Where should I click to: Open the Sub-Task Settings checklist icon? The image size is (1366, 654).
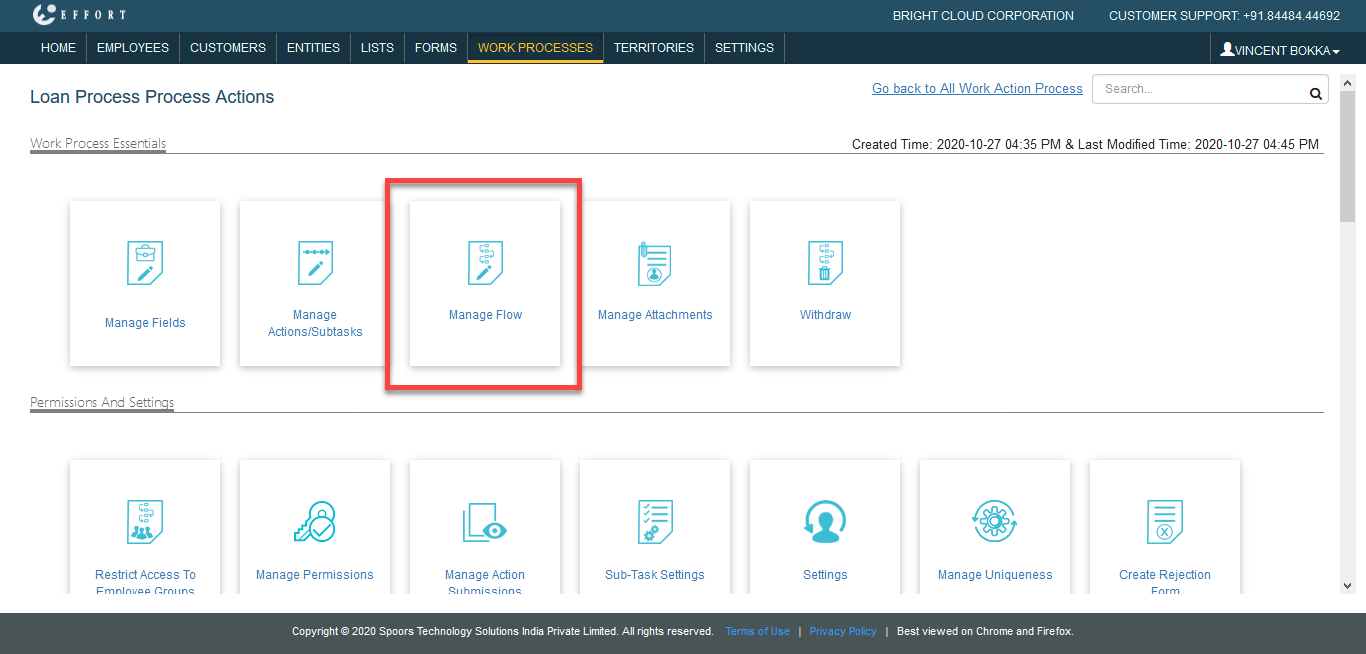pyautogui.click(x=655, y=522)
